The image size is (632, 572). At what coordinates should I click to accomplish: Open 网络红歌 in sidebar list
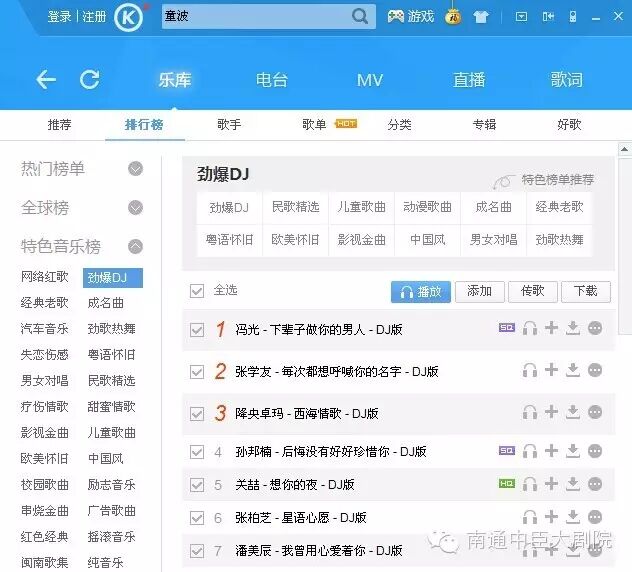(44, 277)
